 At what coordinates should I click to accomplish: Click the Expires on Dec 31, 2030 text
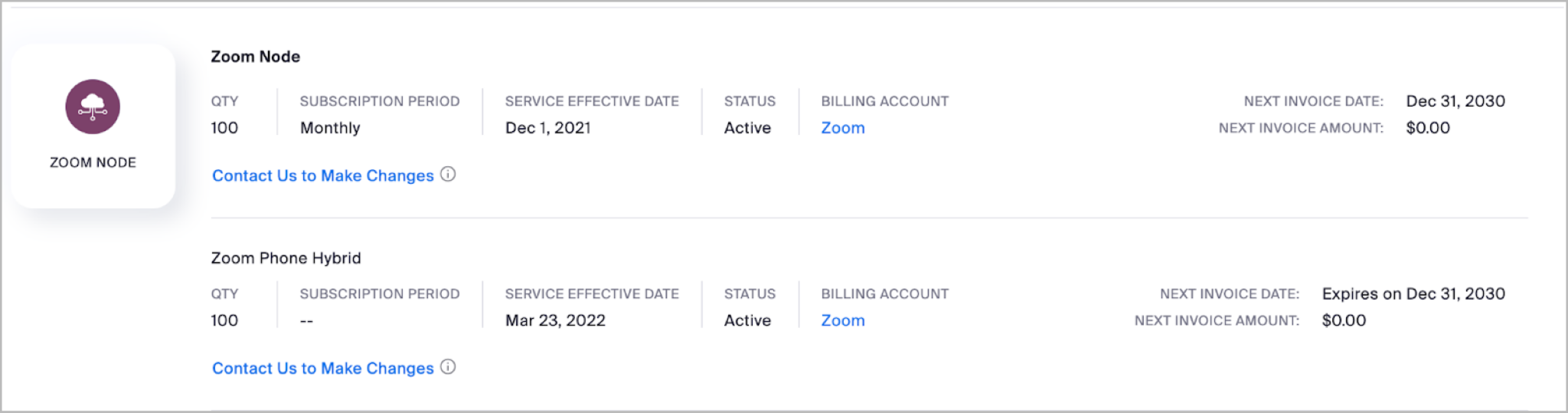pyautogui.click(x=1413, y=293)
